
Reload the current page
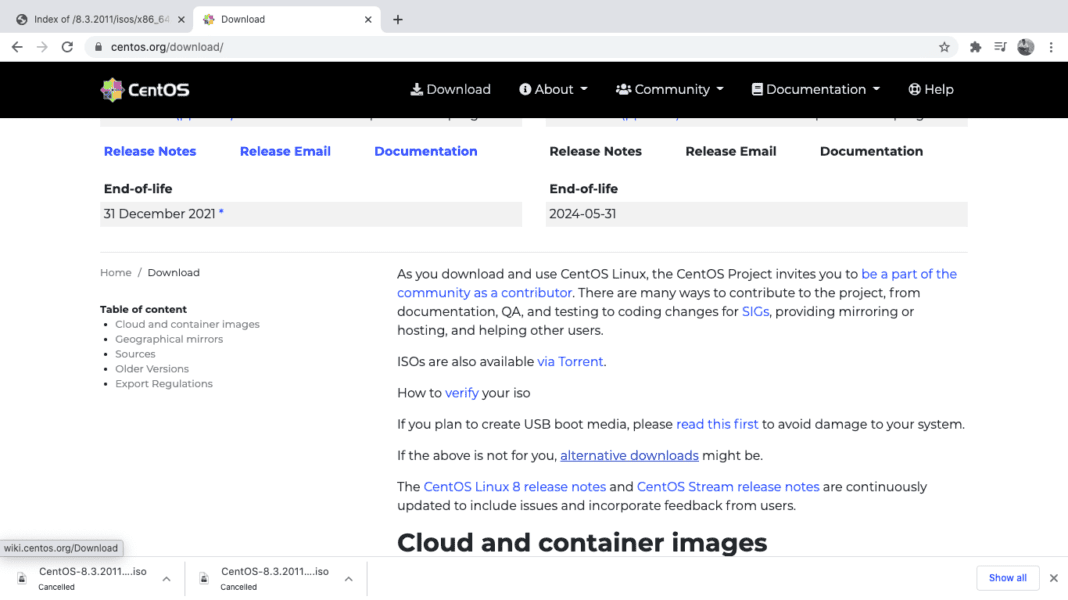(x=67, y=46)
